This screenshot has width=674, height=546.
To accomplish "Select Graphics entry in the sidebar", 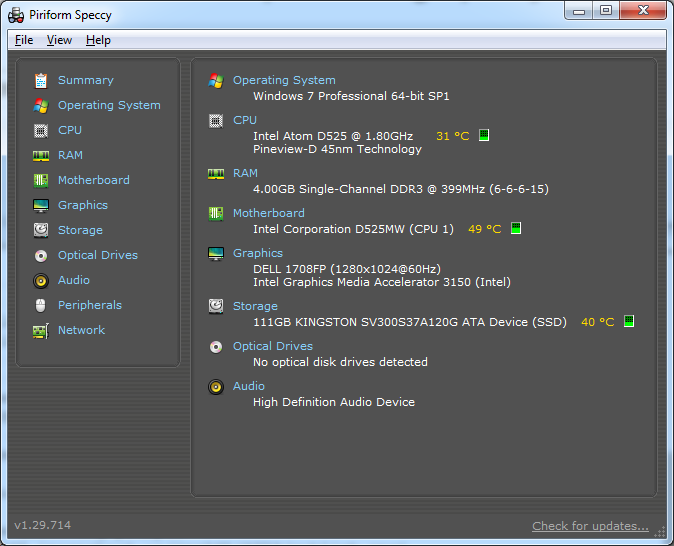I will 83,205.
